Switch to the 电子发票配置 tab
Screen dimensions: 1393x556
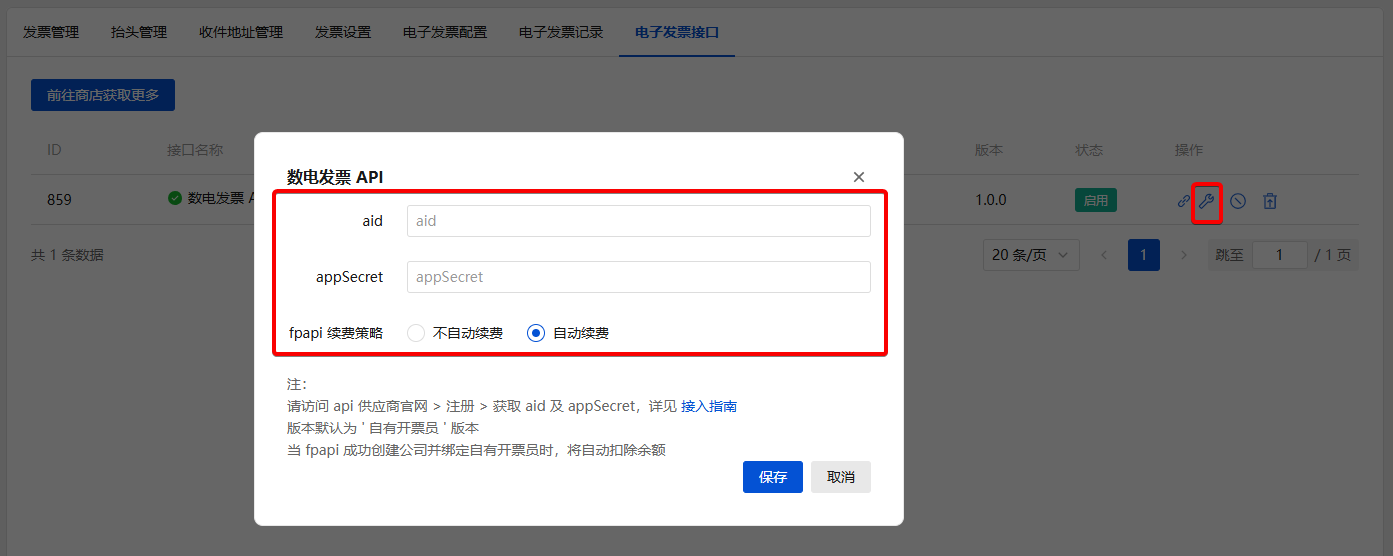[445, 32]
